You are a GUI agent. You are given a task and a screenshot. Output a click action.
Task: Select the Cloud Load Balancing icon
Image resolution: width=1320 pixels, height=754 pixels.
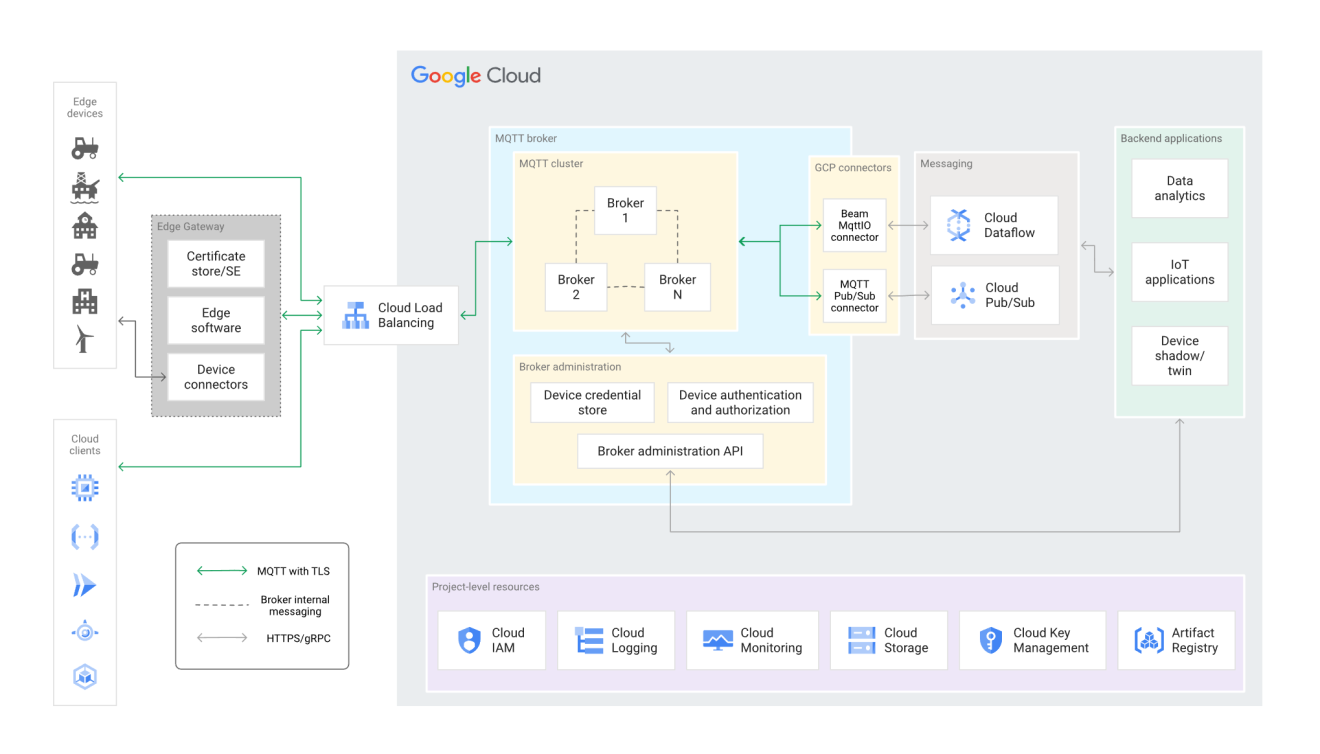[x=355, y=315]
